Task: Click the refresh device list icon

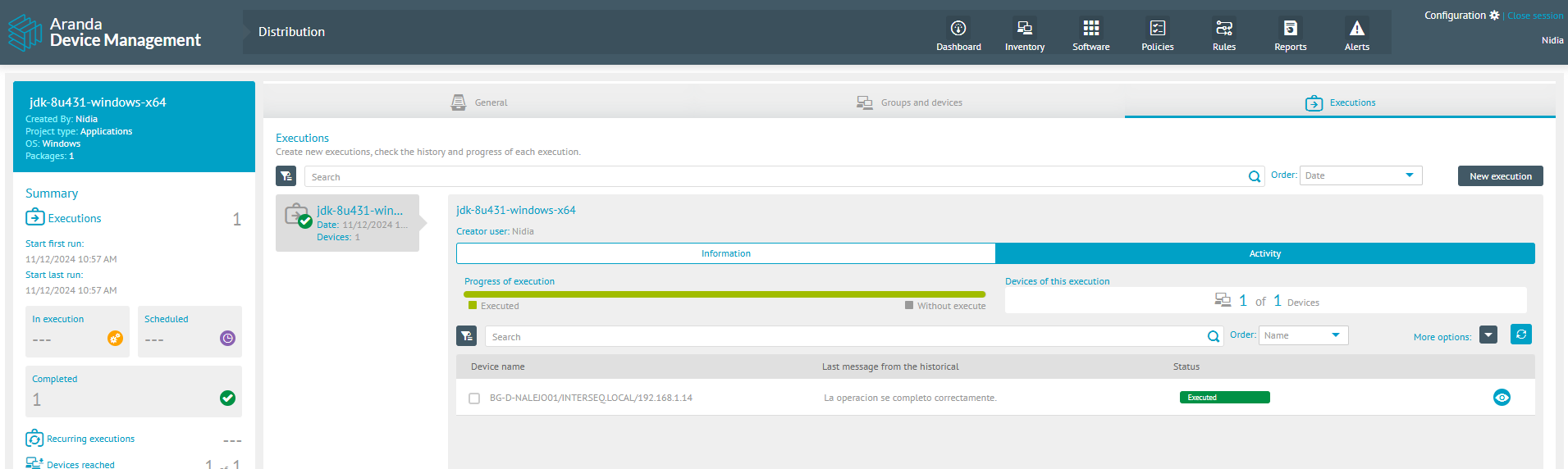Action: (1520, 335)
